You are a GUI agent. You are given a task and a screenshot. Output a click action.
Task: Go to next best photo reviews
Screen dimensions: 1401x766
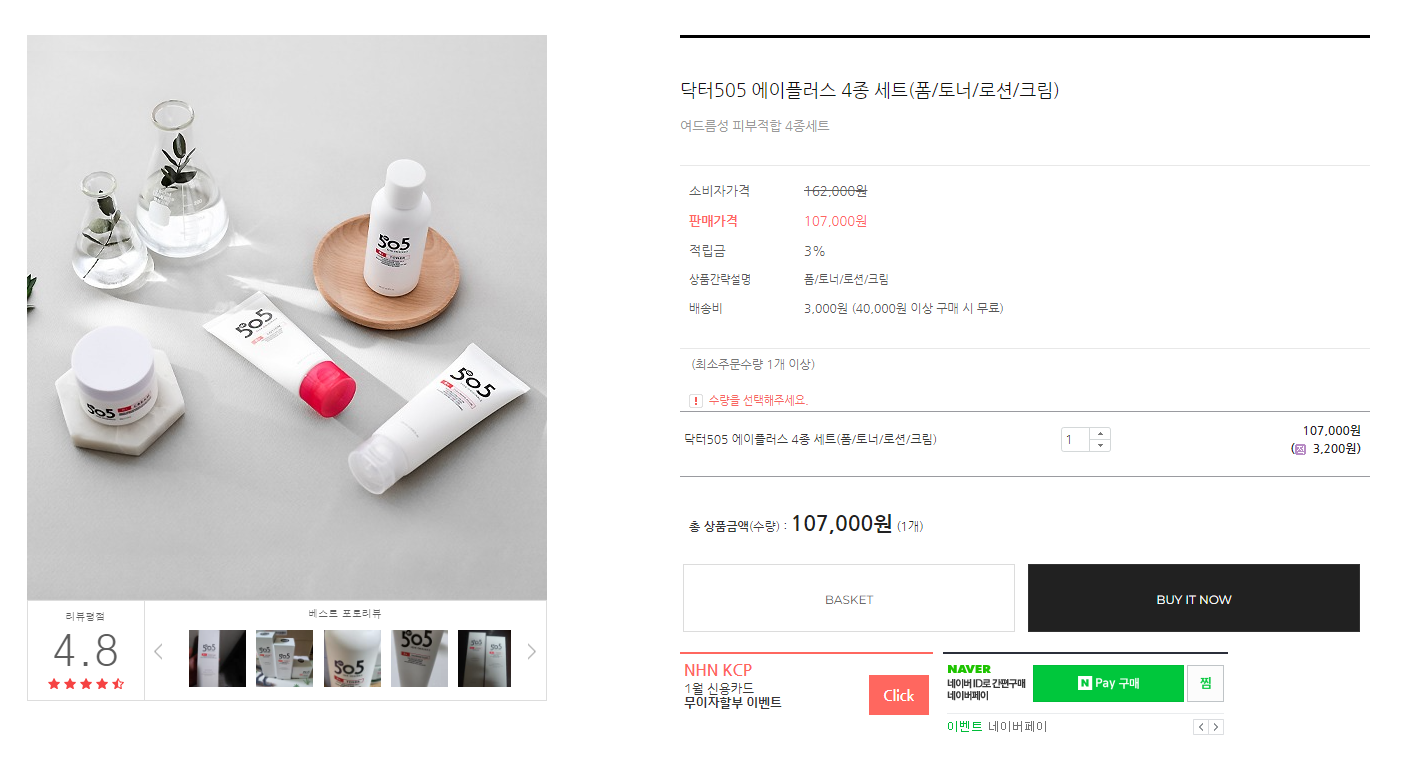click(x=531, y=652)
